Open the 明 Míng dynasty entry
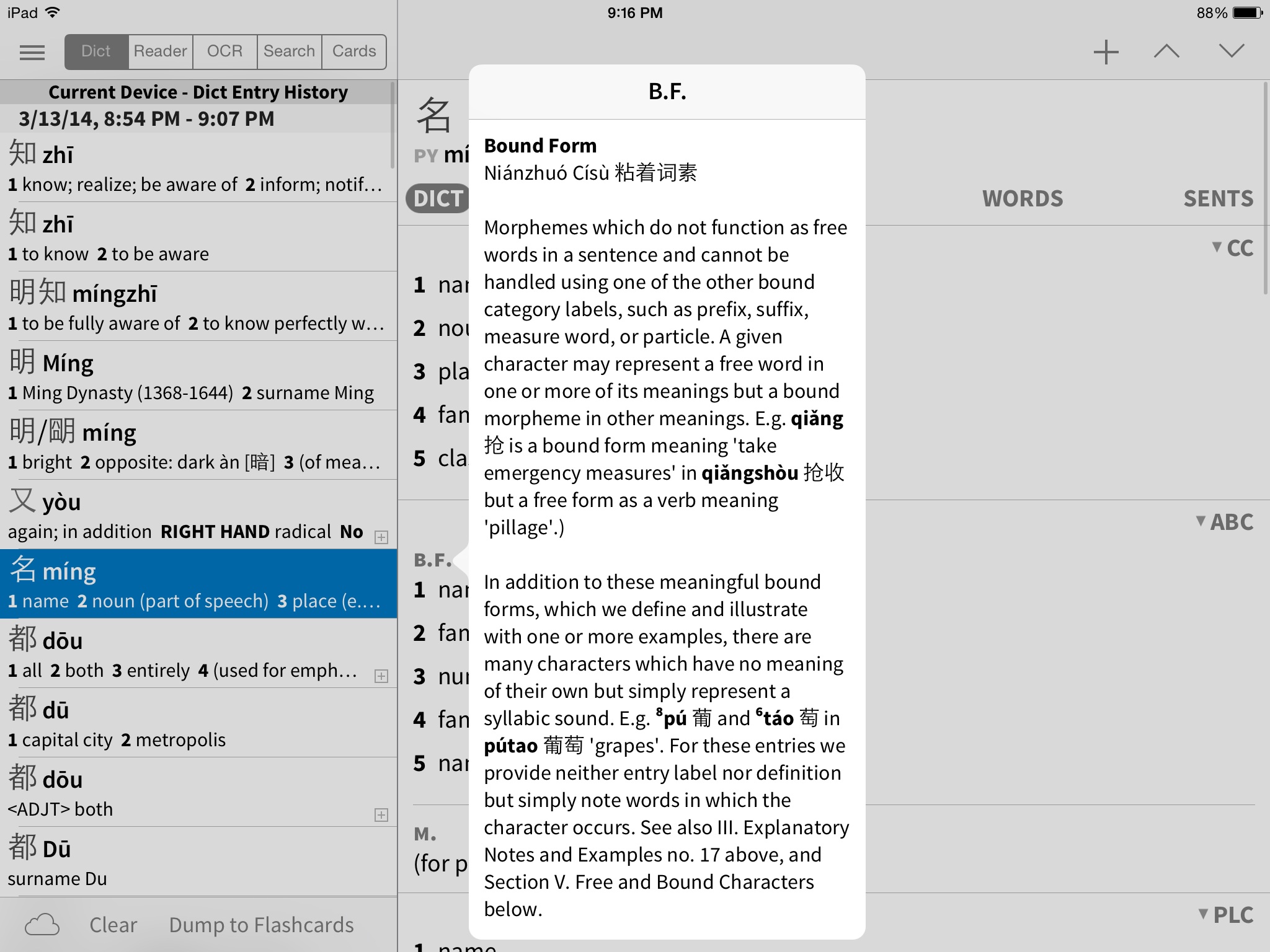This screenshot has width=1270, height=952. click(198, 376)
